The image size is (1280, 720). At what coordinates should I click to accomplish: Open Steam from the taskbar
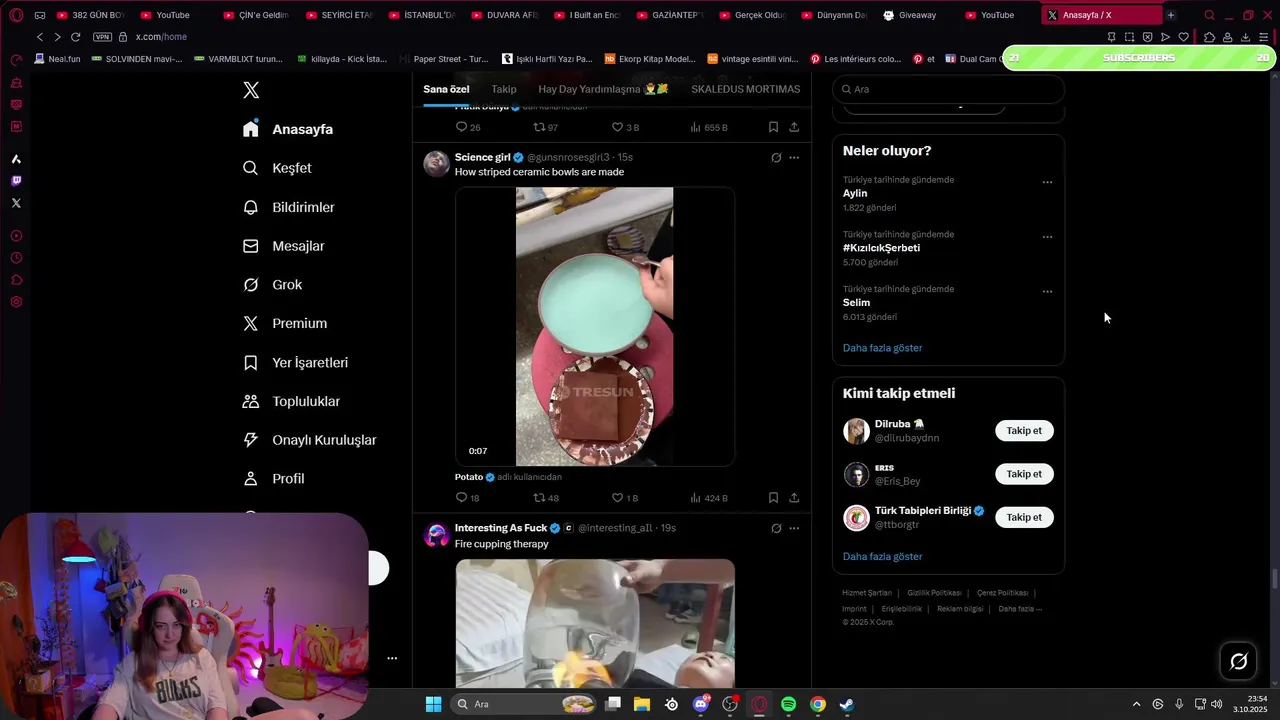click(x=846, y=704)
